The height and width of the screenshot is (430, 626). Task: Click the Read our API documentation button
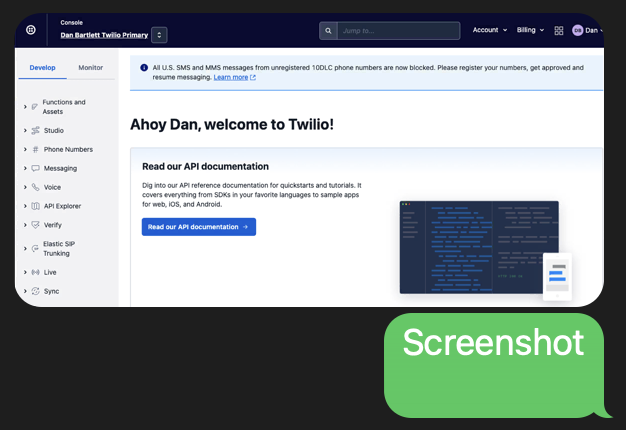click(x=199, y=227)
